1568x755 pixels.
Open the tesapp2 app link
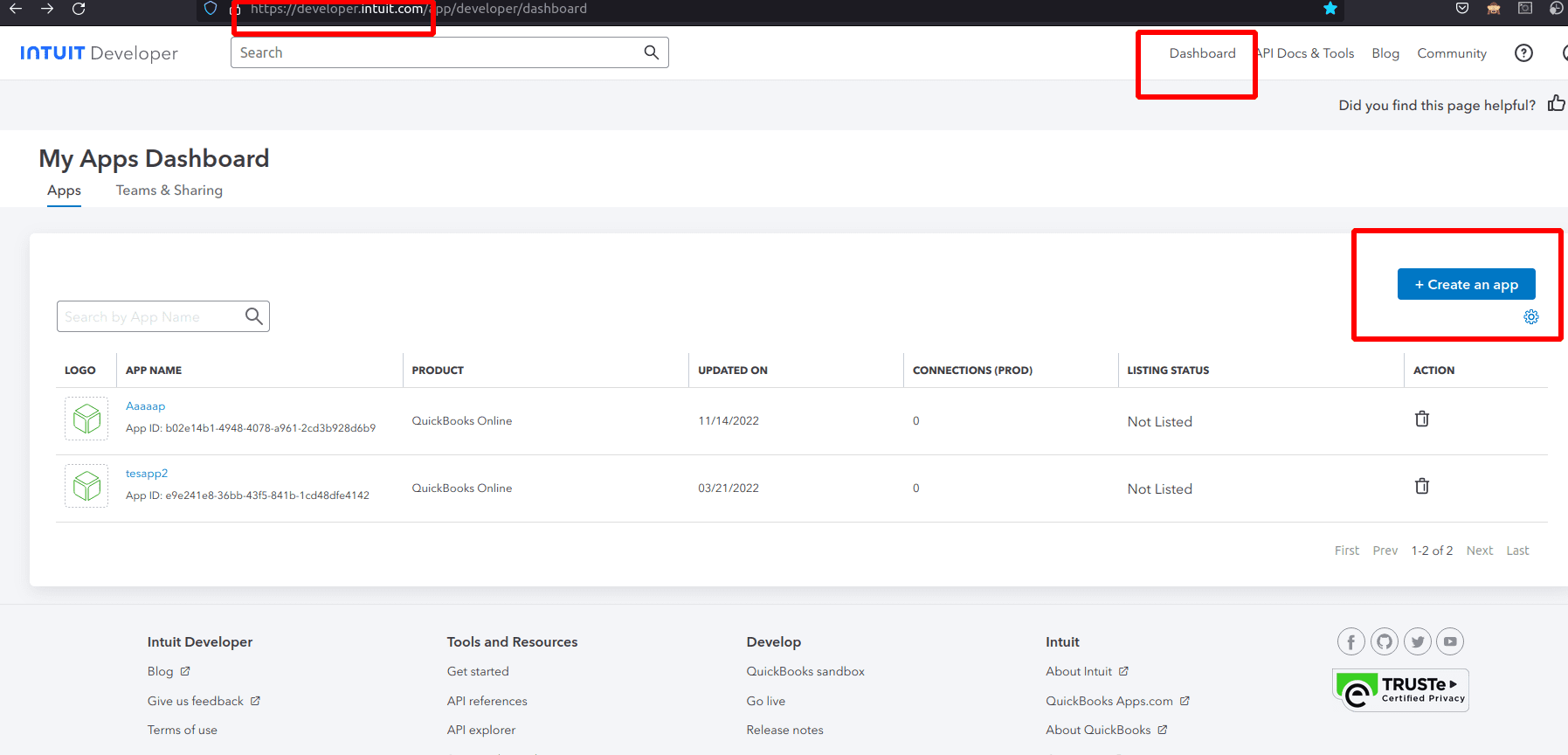[147, 474]
